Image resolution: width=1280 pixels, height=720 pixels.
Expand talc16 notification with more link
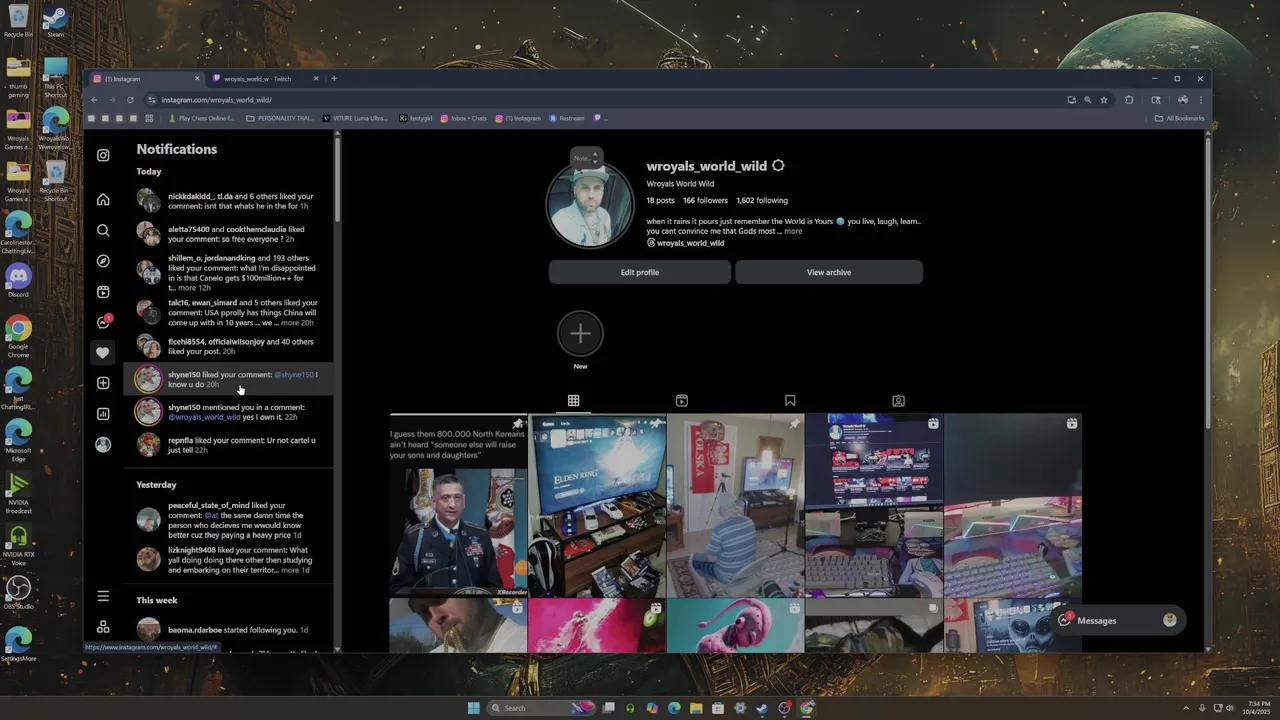click(x=290, y=323)
